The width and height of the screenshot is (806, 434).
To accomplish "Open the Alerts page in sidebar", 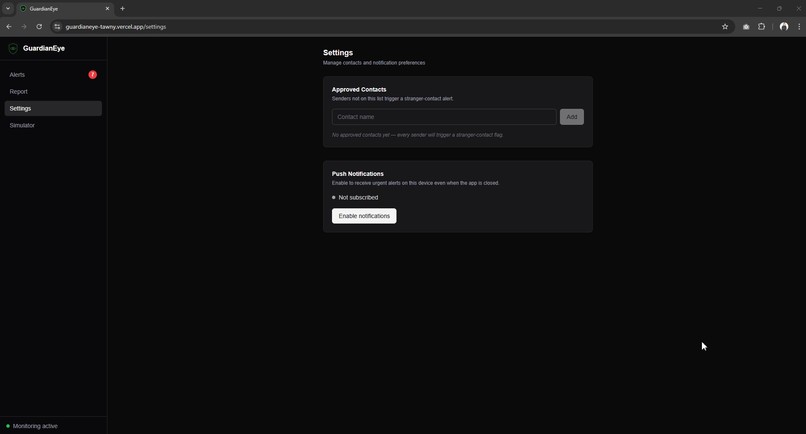I will click(53, 75).
